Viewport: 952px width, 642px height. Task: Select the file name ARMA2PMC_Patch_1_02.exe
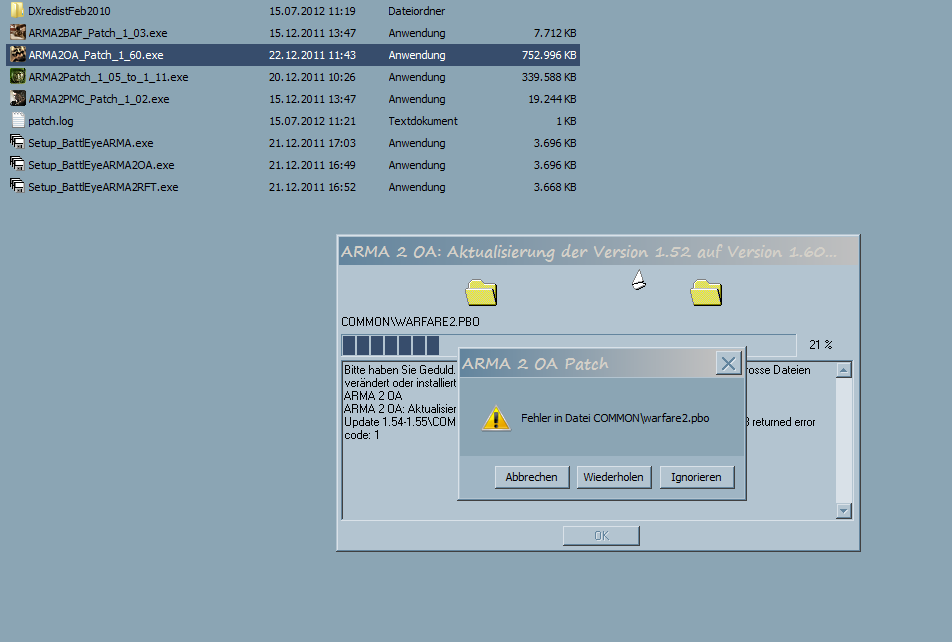tap(99, 99)
